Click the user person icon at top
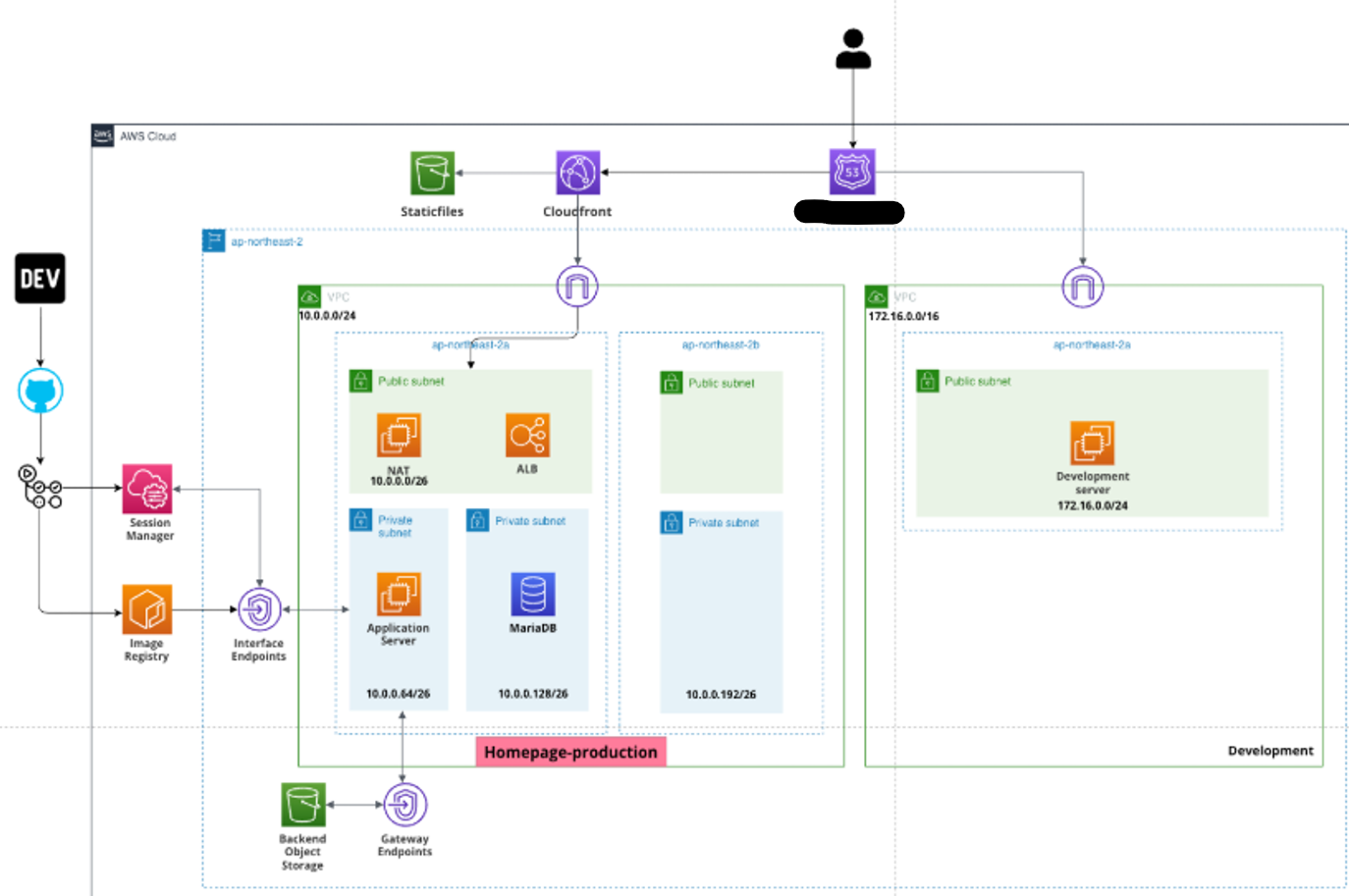The image size is (1349, 896). [852, 49]
